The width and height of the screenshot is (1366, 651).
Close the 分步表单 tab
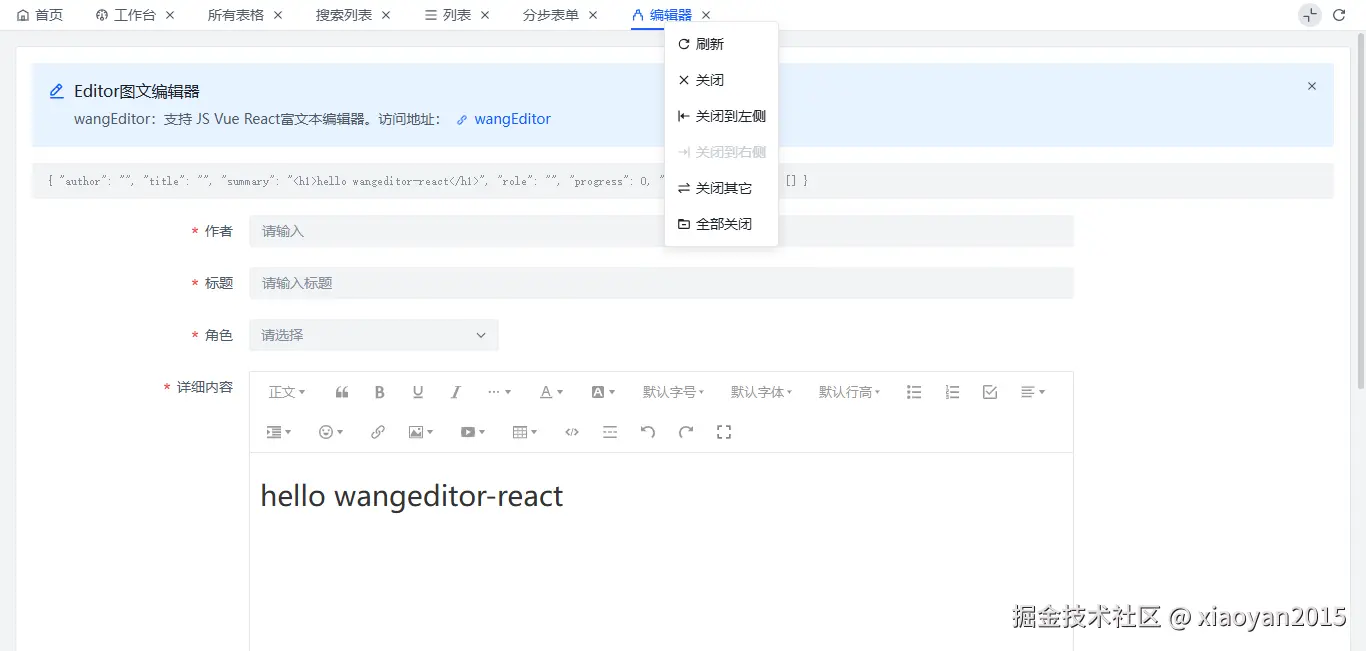pos(593,15)
